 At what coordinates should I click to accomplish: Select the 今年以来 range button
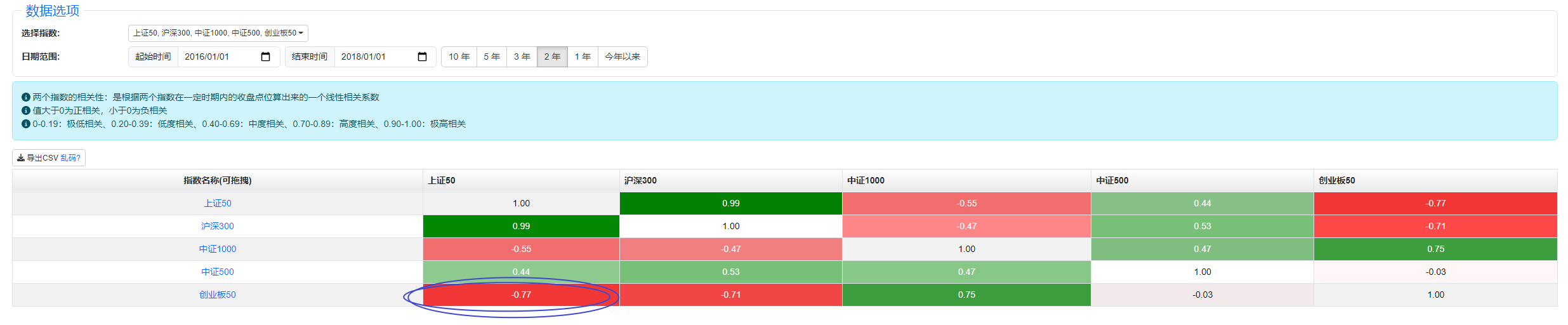(x=623, y=56)
